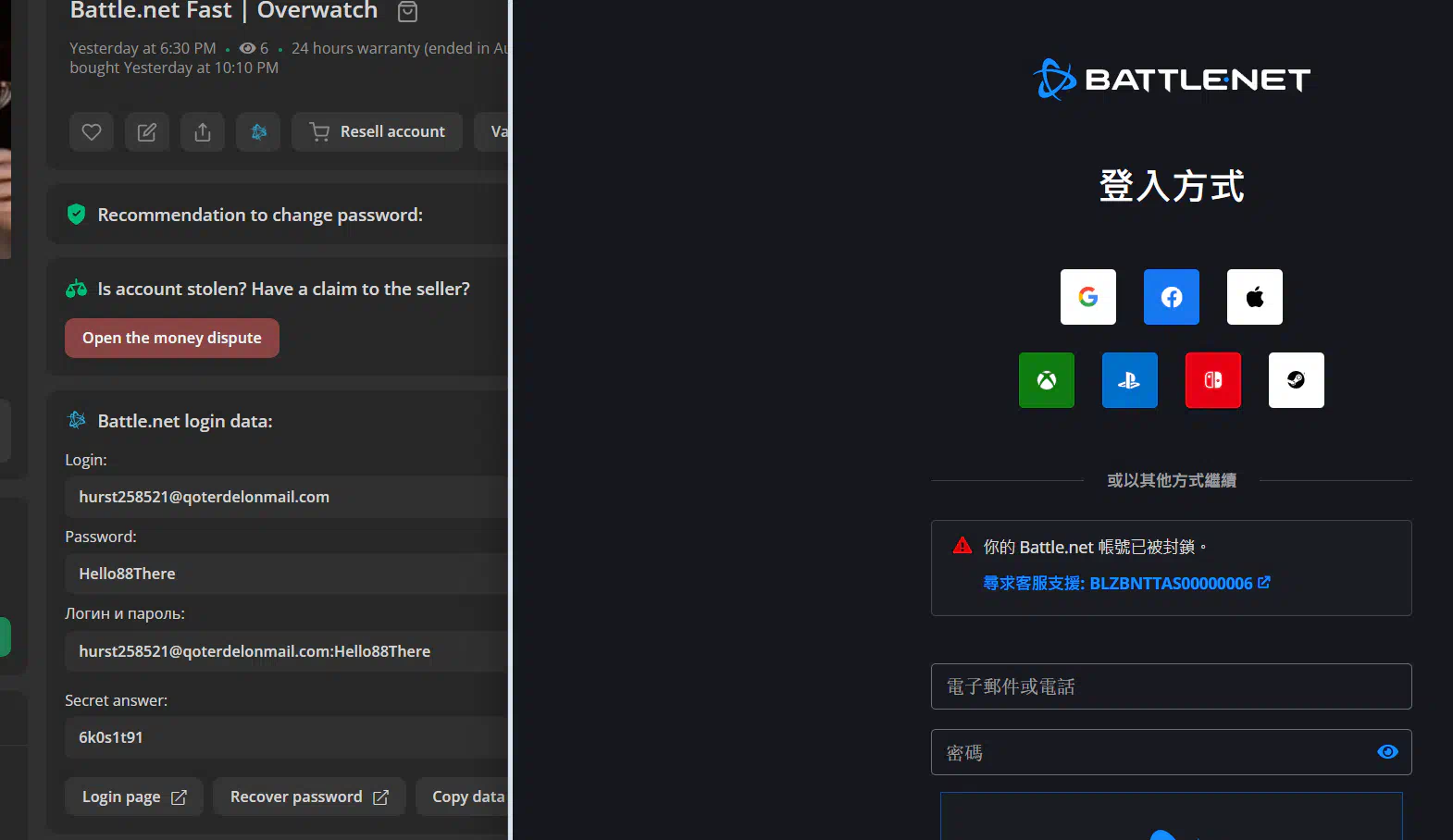Sign in with the Xbox icon
This screenshot has height=840, width=1453.
tap(1047, 380)
